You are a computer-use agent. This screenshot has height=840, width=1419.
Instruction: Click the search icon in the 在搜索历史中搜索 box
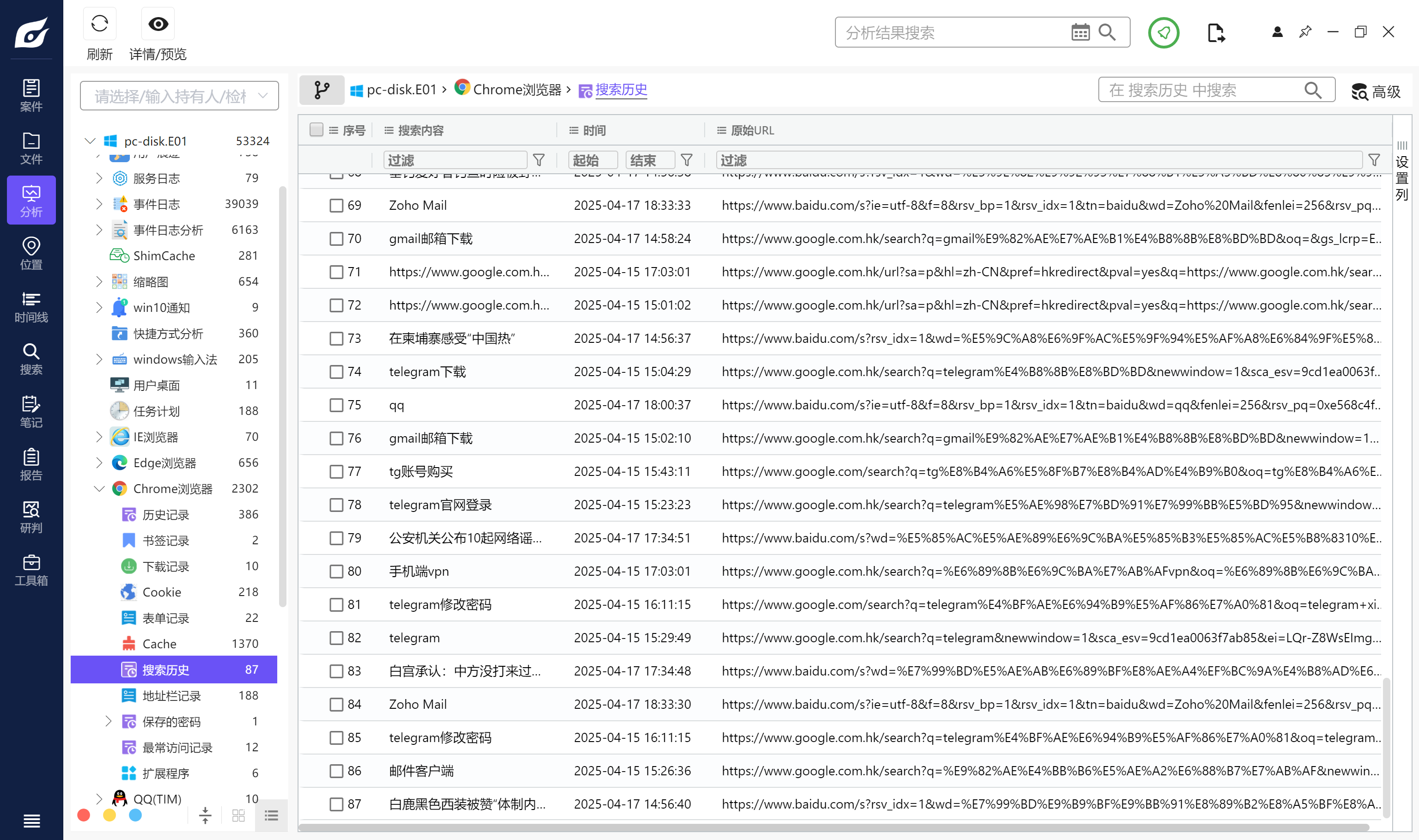1313,91
